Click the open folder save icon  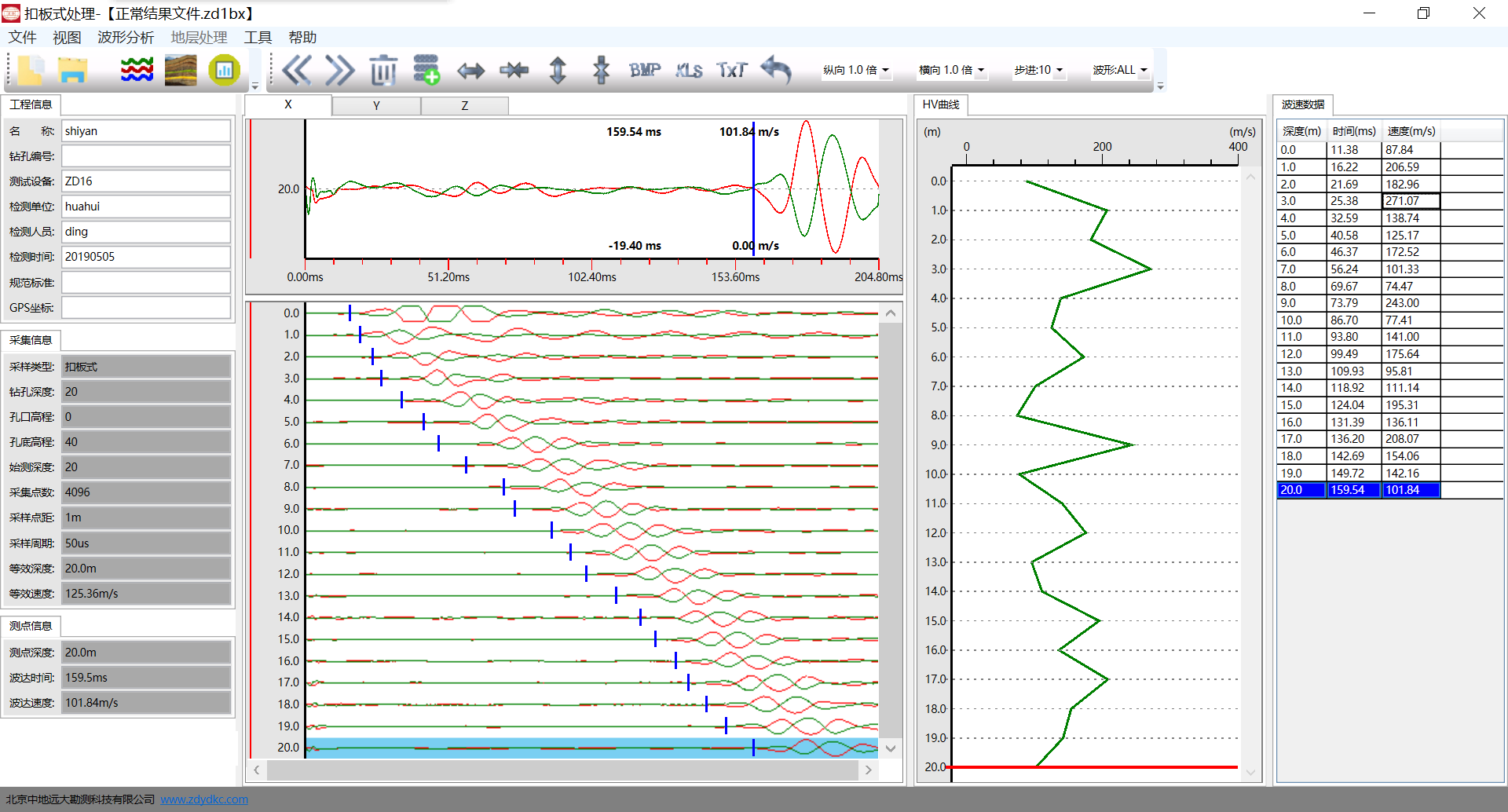pyautogui.click(x=72, y=71)
